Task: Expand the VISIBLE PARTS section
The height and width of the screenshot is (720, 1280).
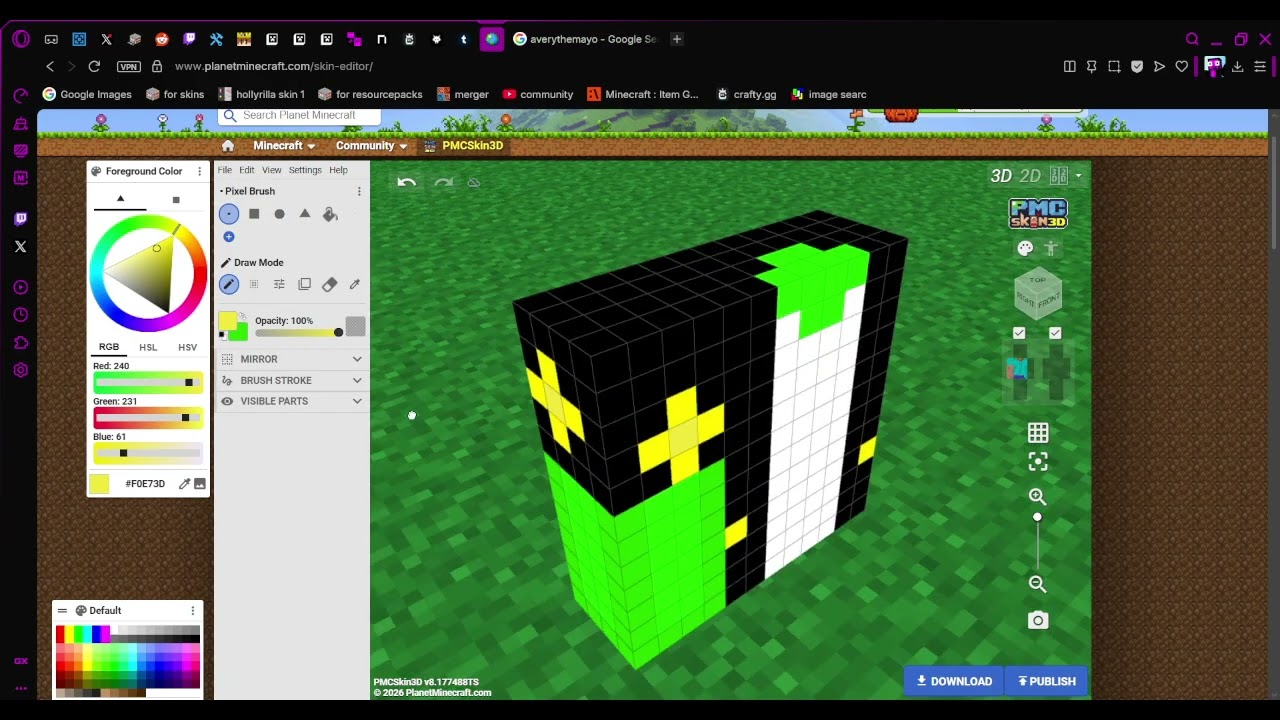Action: click(292, 401)
